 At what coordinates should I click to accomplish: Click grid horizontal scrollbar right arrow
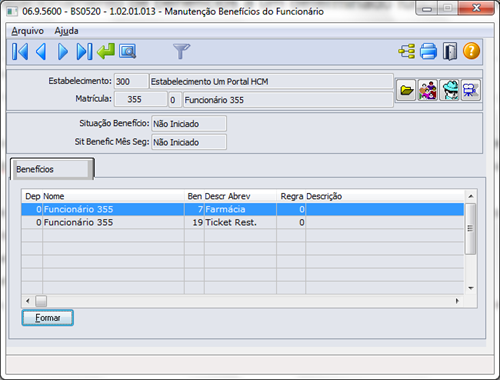(457, 301)
